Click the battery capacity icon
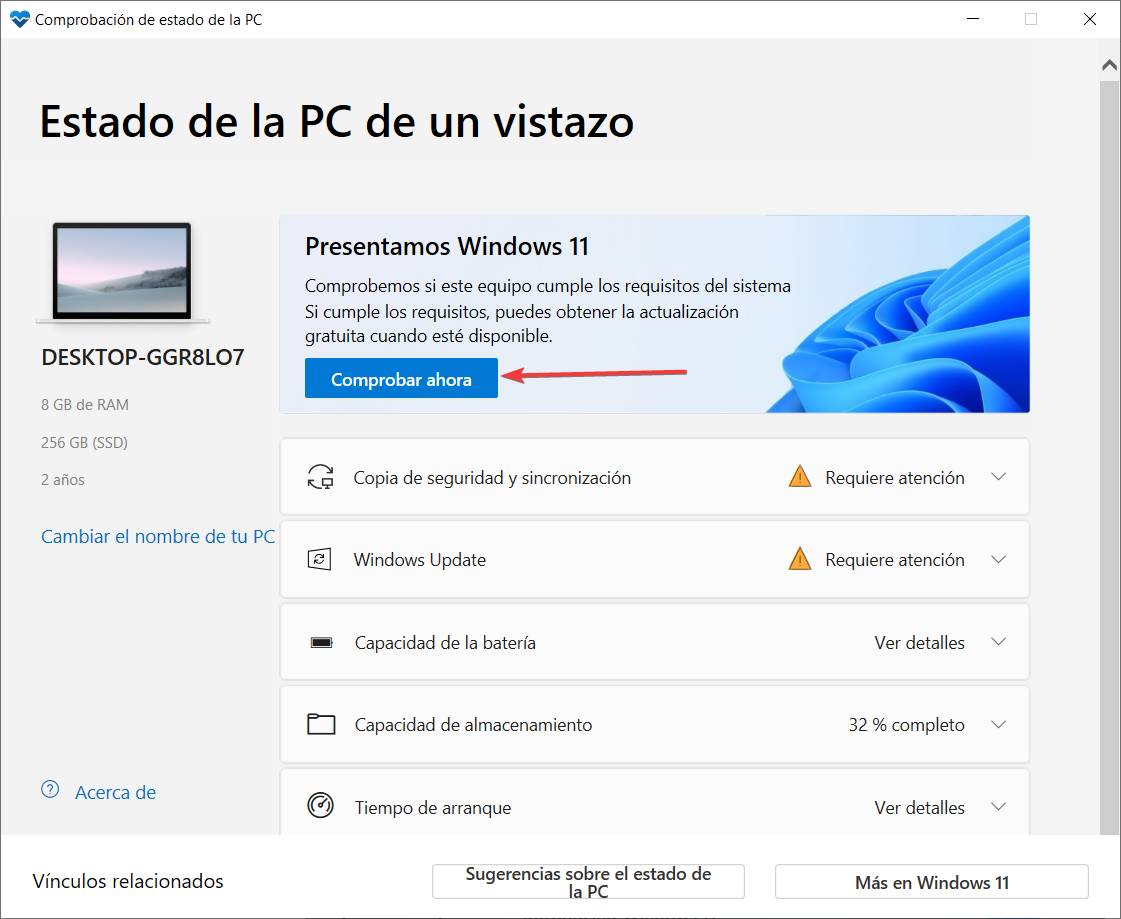Viewport: 1121px width, 919px height. pyautogui.click(x=321, y=642)
